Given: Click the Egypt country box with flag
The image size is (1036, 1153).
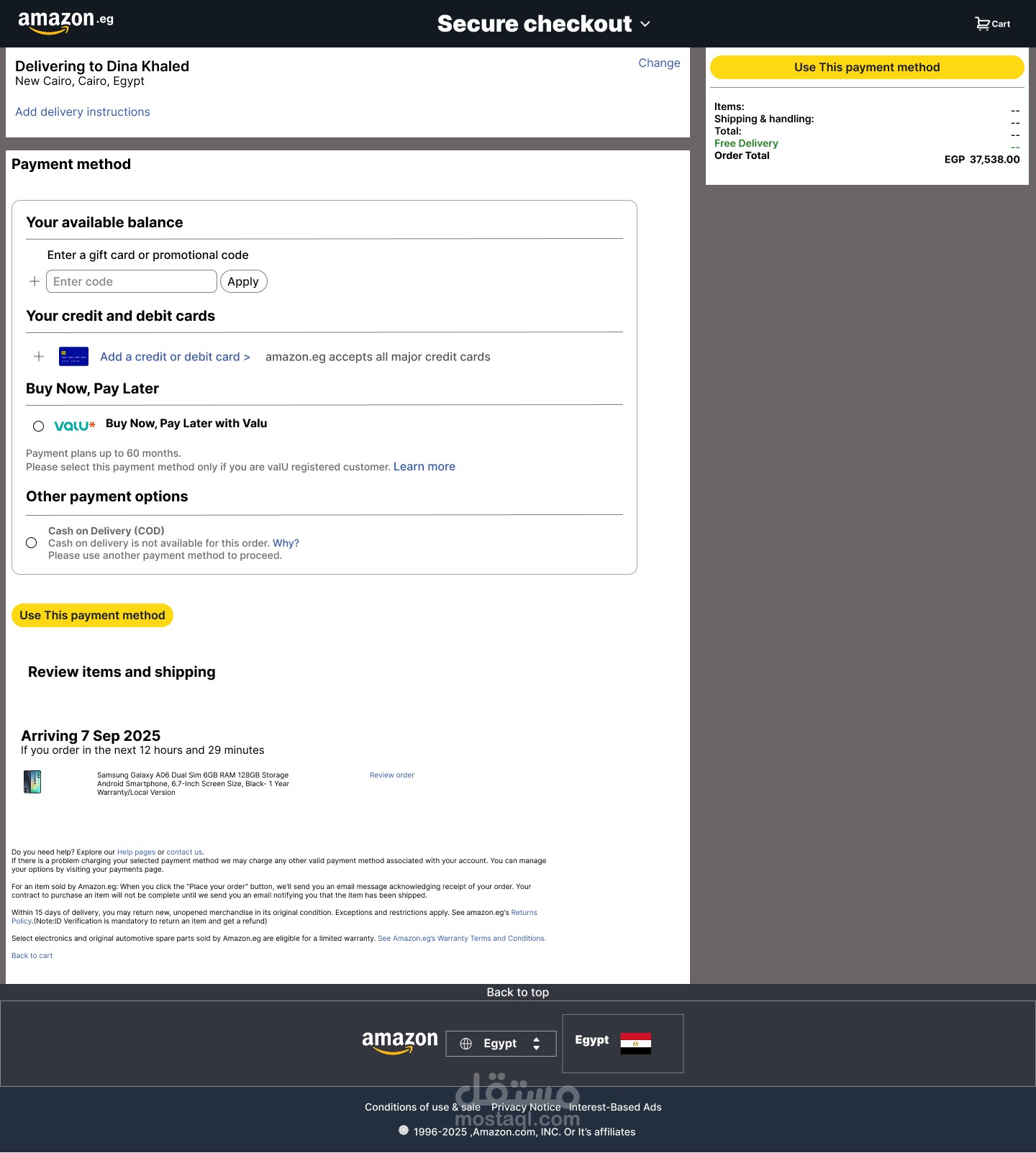Looking at the screenshot, I should click(x=623, y=1044).
